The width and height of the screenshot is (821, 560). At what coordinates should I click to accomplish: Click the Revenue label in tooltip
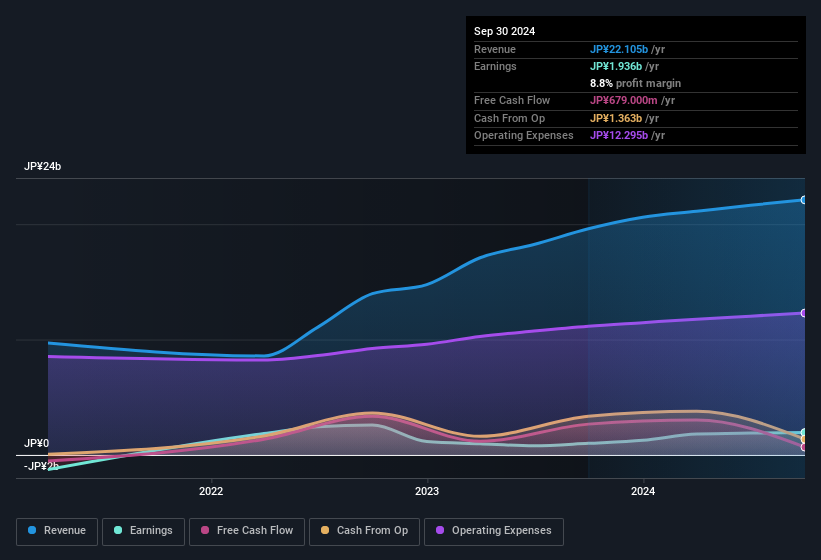point(495,49)
